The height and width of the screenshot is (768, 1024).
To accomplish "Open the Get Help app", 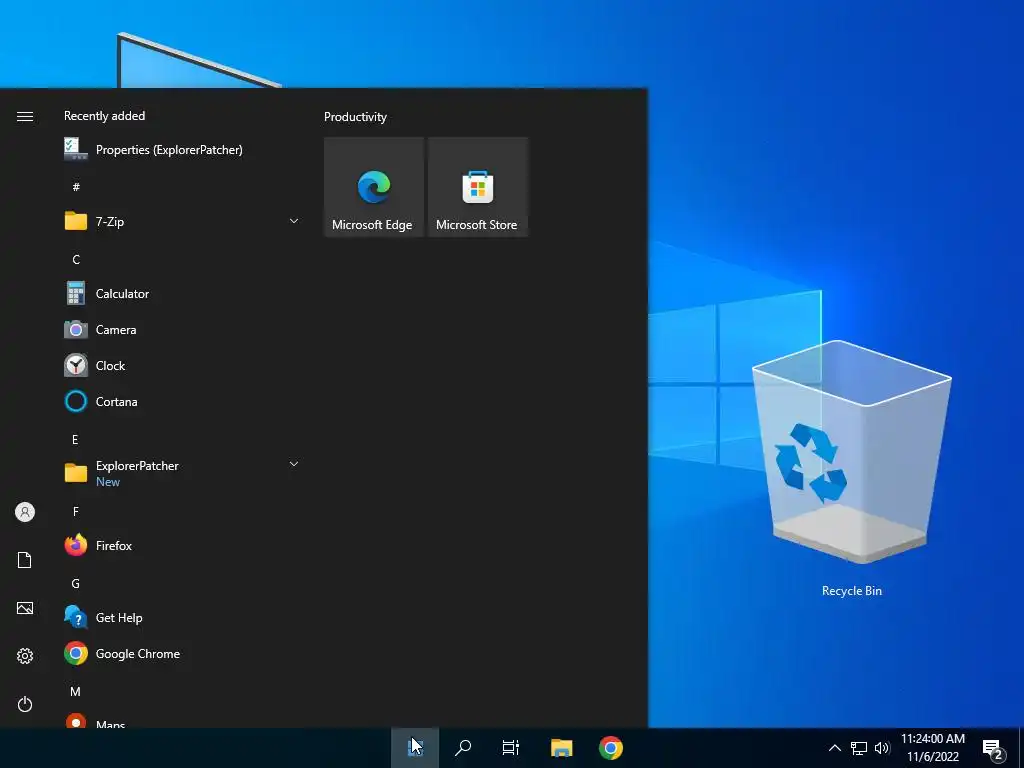I will click(183, 618).
